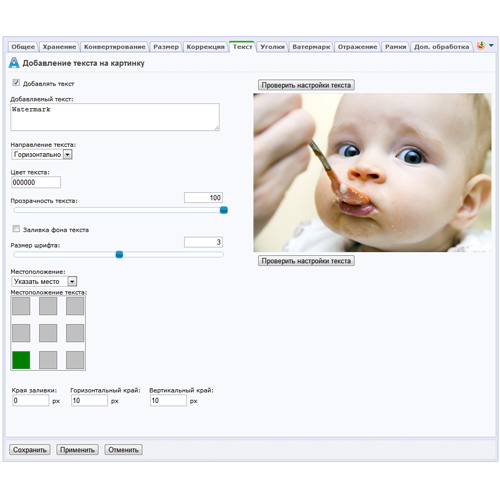Select the center text position square
This screenshot has height=500, width=500.
pos(48,333)
